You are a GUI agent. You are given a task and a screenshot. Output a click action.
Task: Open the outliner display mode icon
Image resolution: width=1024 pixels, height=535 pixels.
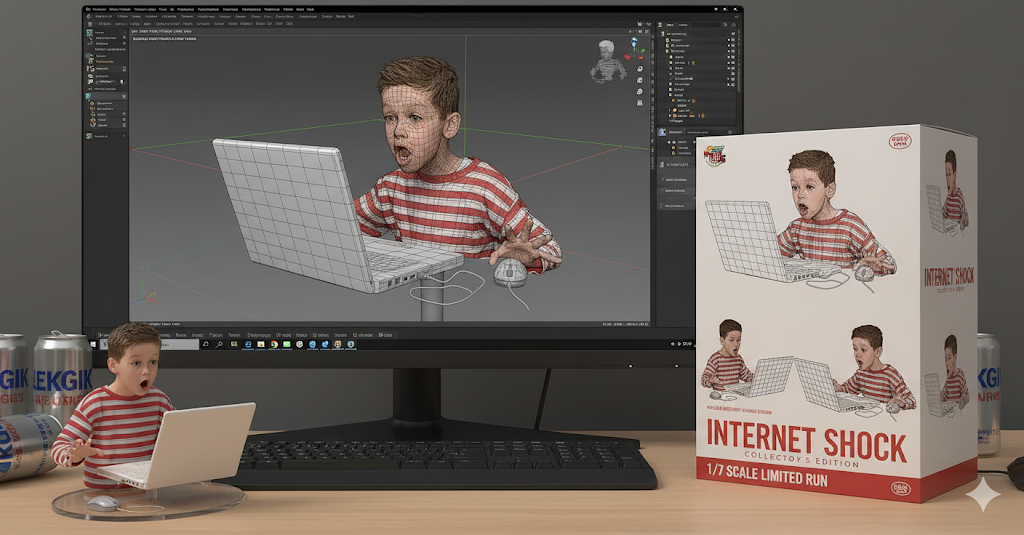coord(662,25)
